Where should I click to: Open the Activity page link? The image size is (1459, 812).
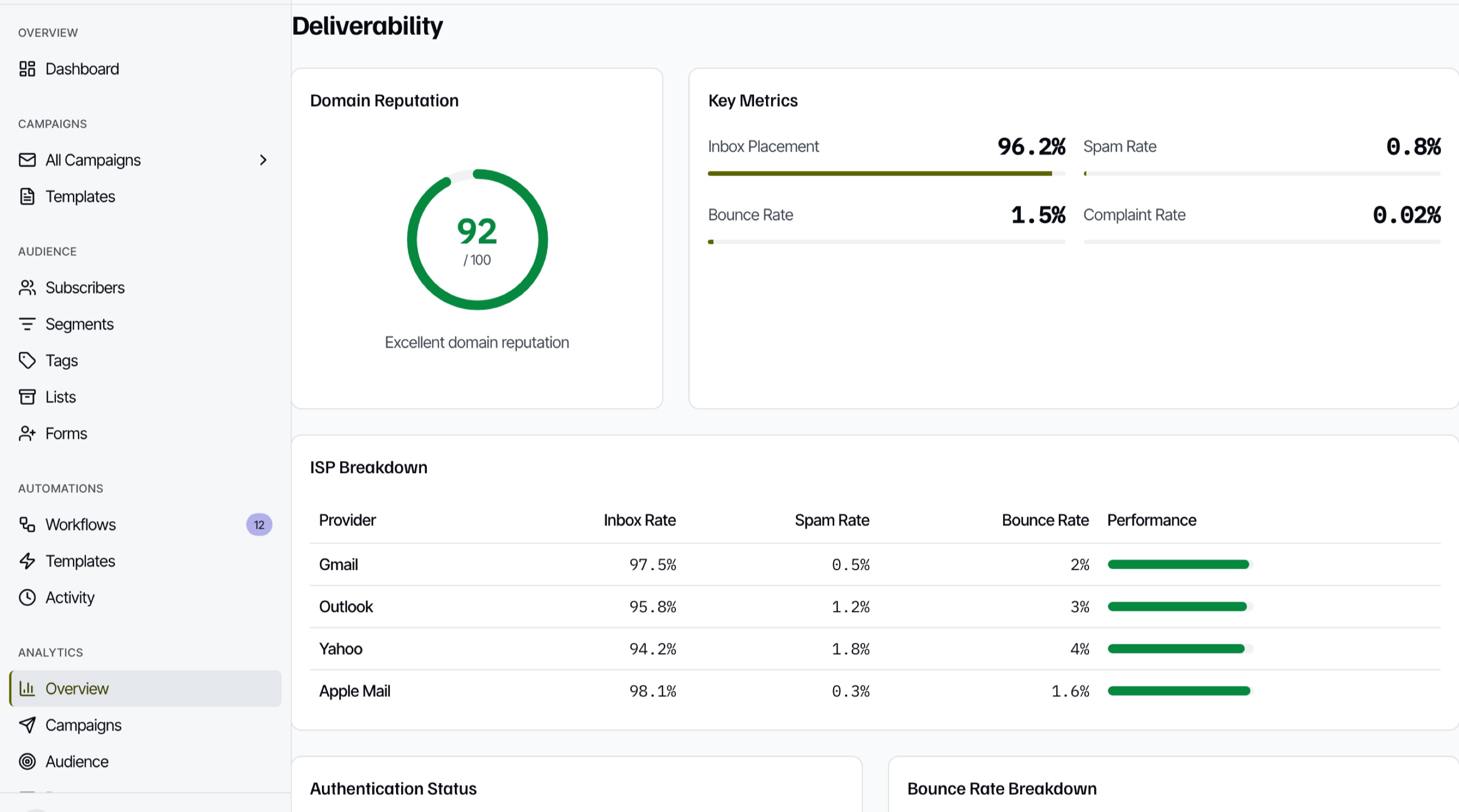(x=145, y=597)
